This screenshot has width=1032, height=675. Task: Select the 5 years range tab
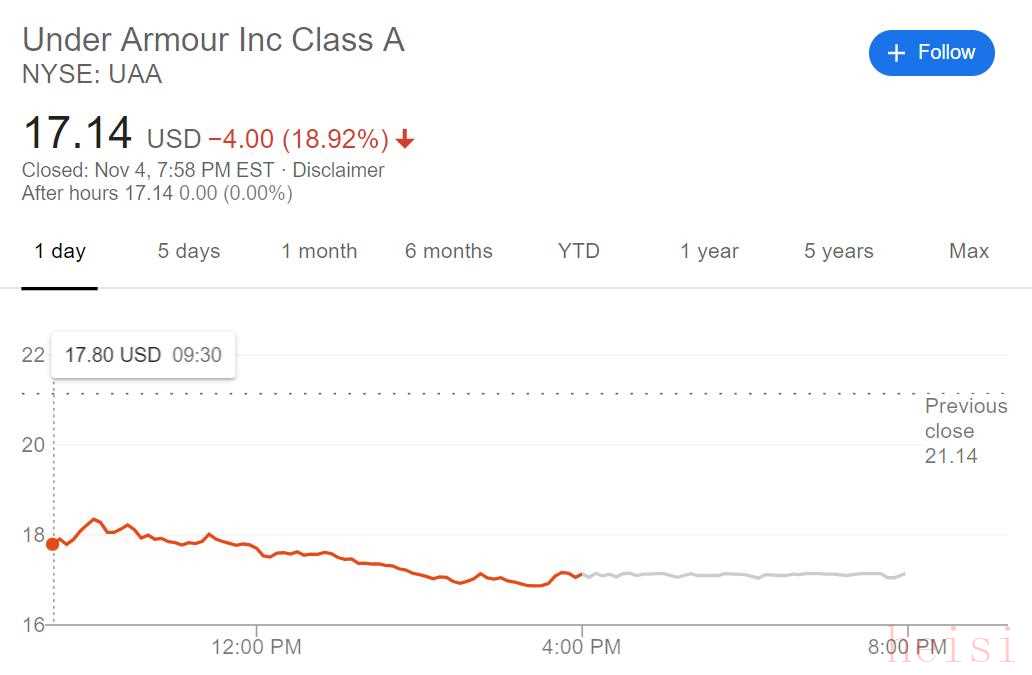click(838, 251)
